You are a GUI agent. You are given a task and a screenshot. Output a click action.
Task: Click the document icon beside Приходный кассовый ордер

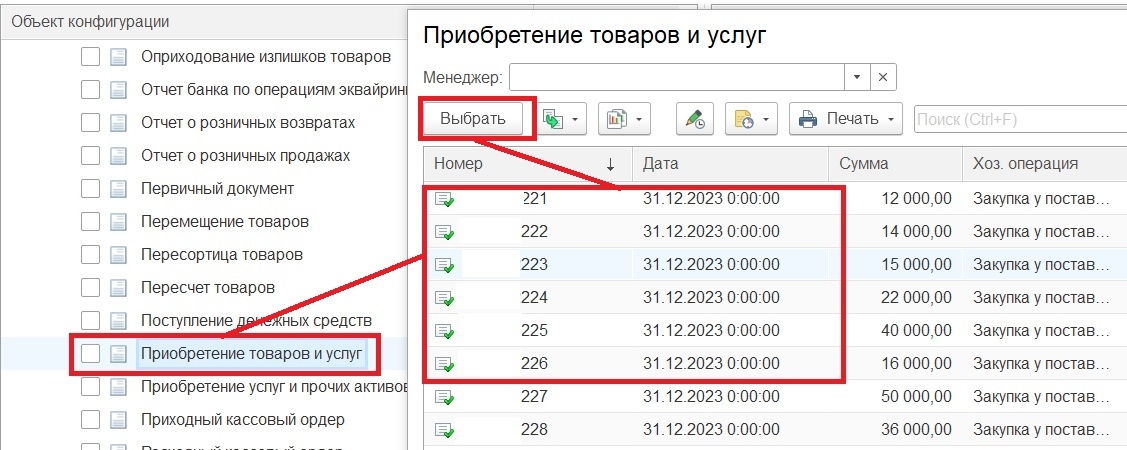[x=118, y=419]
